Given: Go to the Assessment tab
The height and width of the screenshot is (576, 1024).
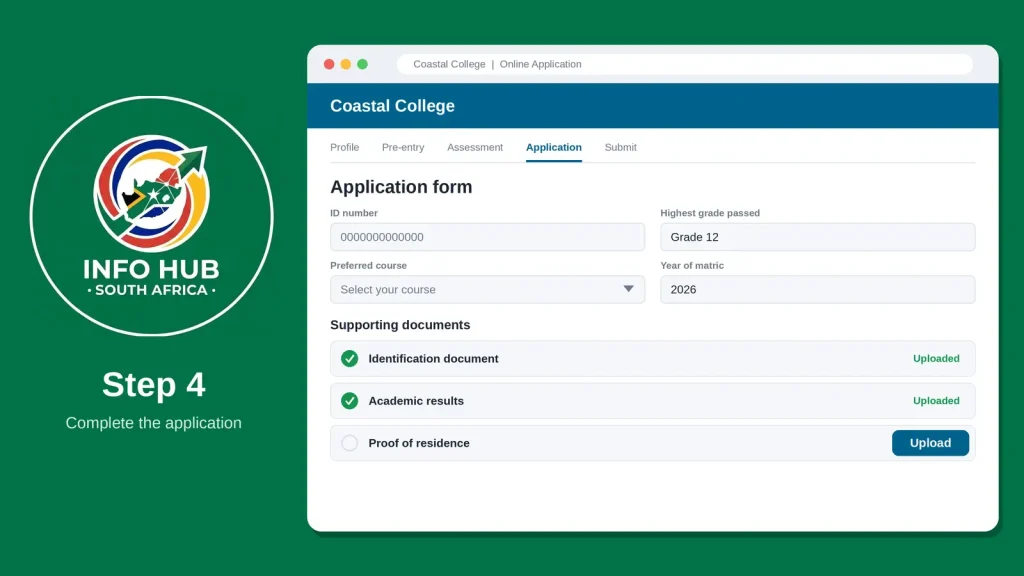Looking at the screenshot, I should tap(475, 148).
